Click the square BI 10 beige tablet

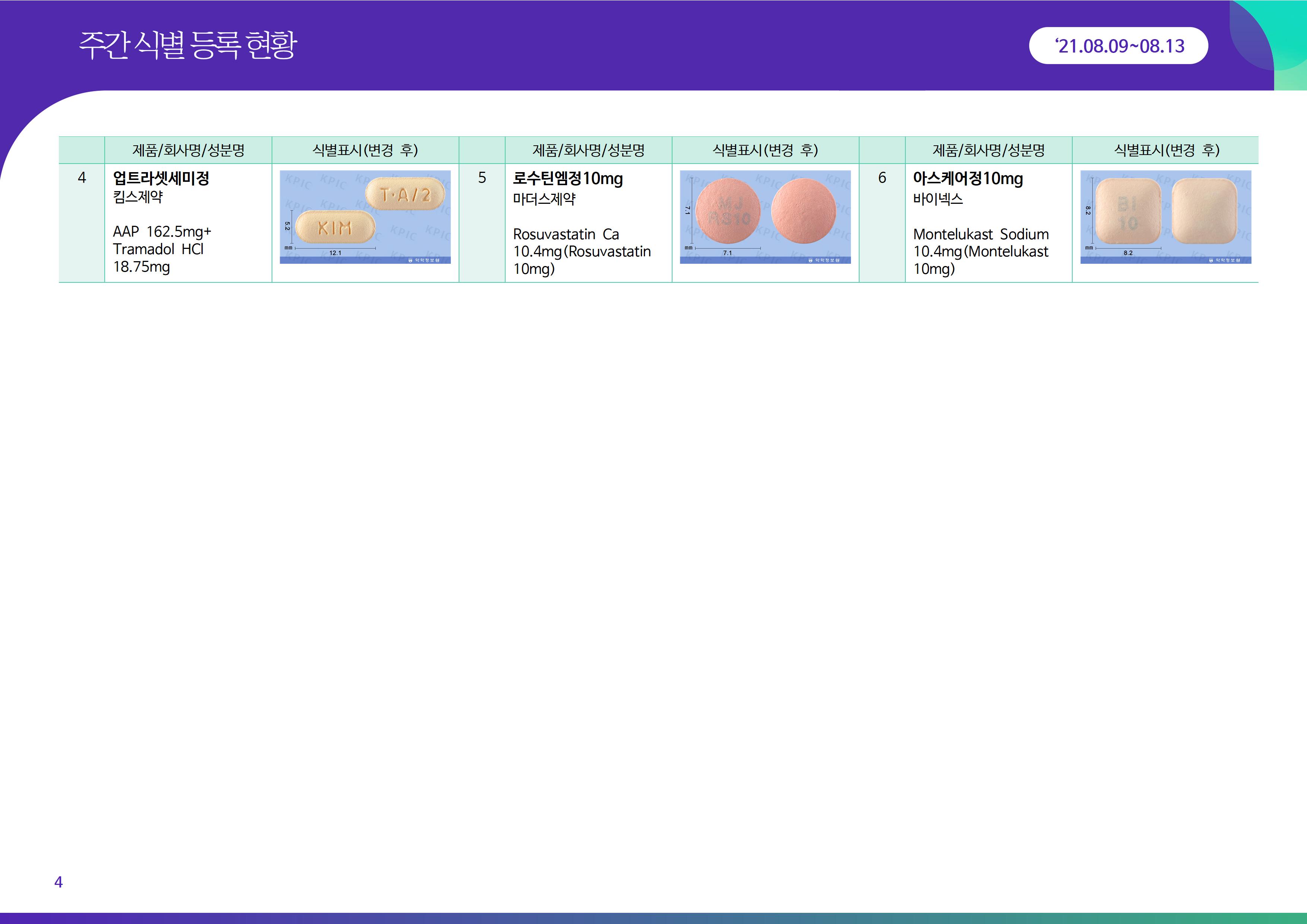[1128, 211]
